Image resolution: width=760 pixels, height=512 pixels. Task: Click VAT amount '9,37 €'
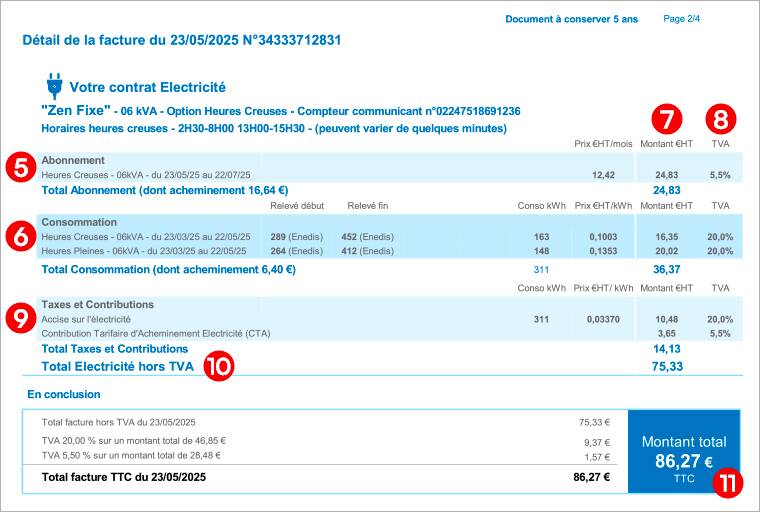point(597,443)
